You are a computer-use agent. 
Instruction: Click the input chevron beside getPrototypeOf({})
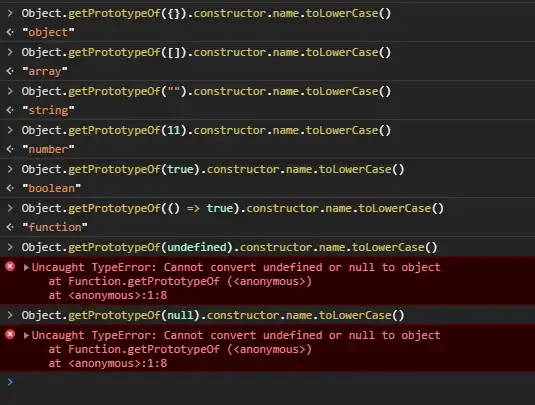click(10, 13)
